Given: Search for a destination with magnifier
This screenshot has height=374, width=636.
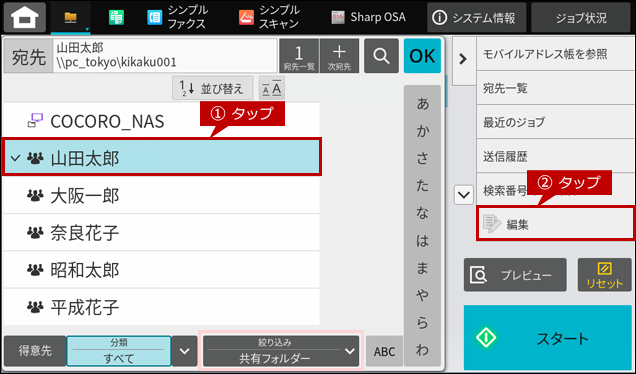Looking at the screenshot, I should point(381,56).
